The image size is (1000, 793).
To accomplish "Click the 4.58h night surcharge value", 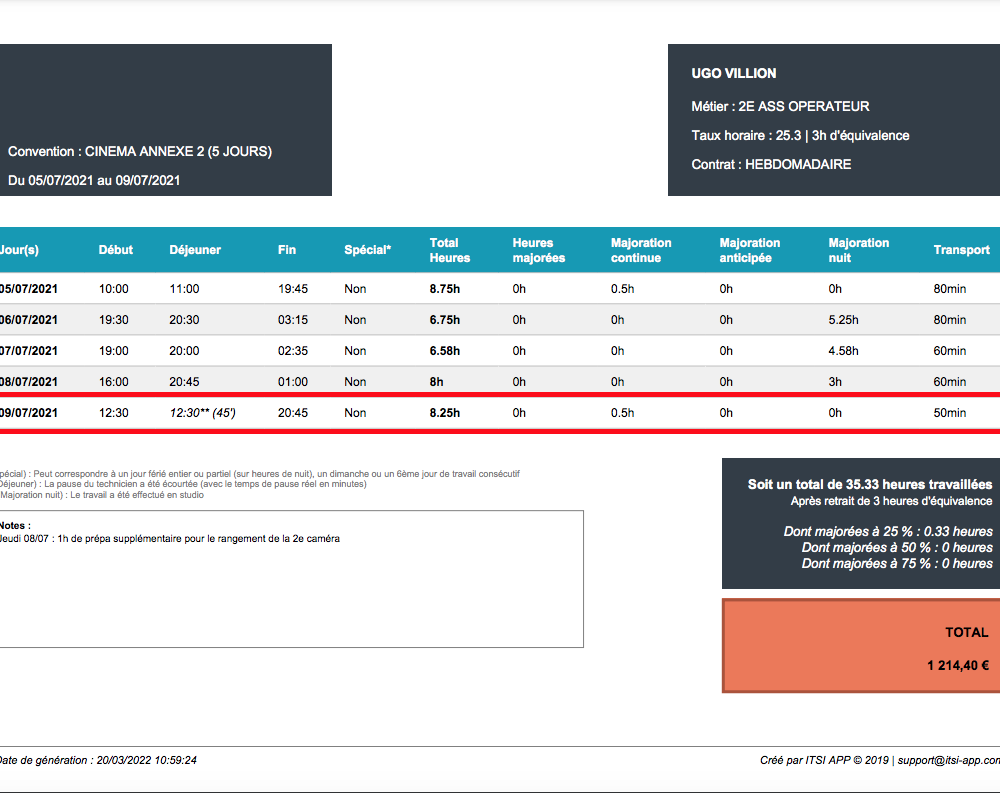I will click(843, 351).
